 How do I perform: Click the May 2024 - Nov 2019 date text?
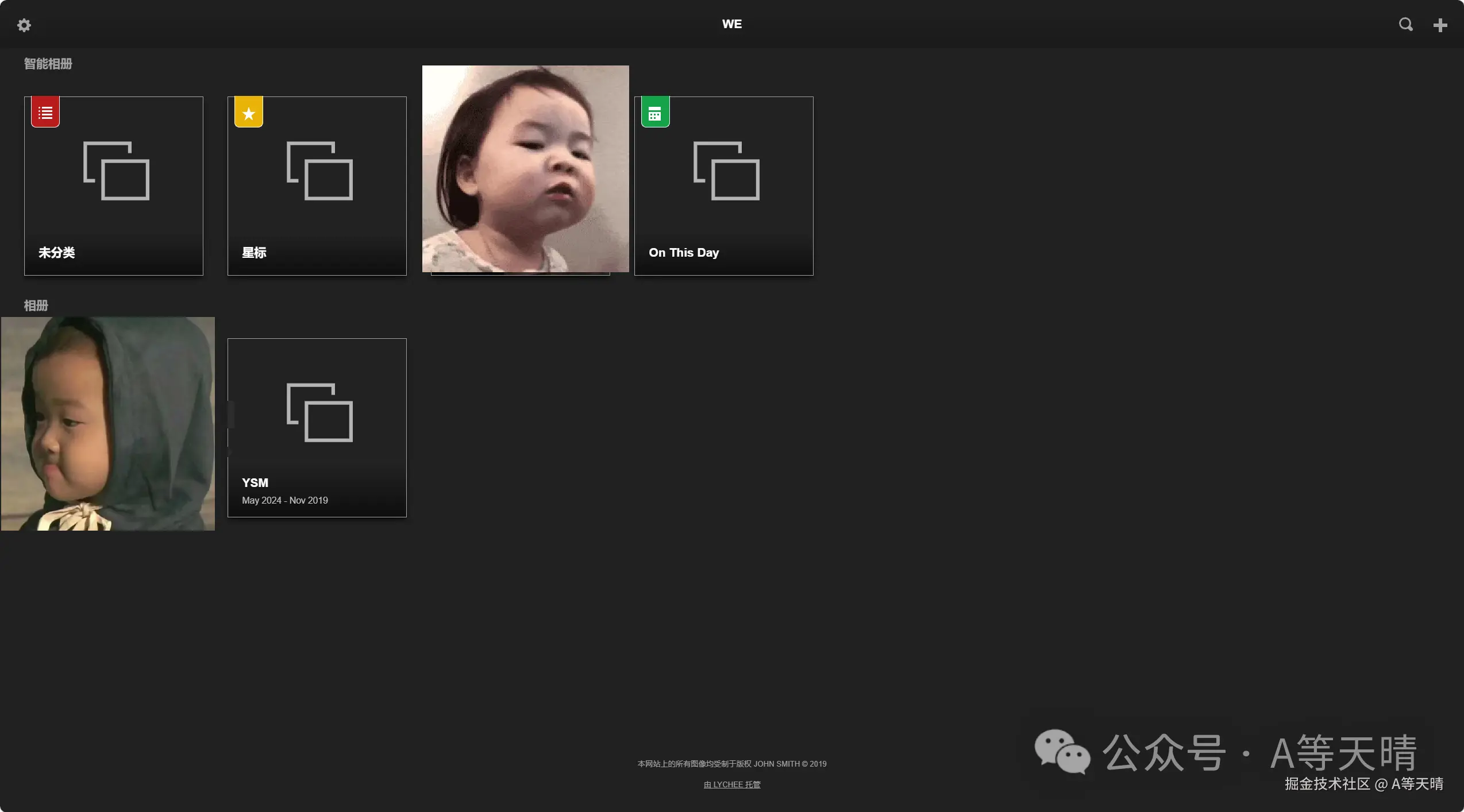pos(285,500)
